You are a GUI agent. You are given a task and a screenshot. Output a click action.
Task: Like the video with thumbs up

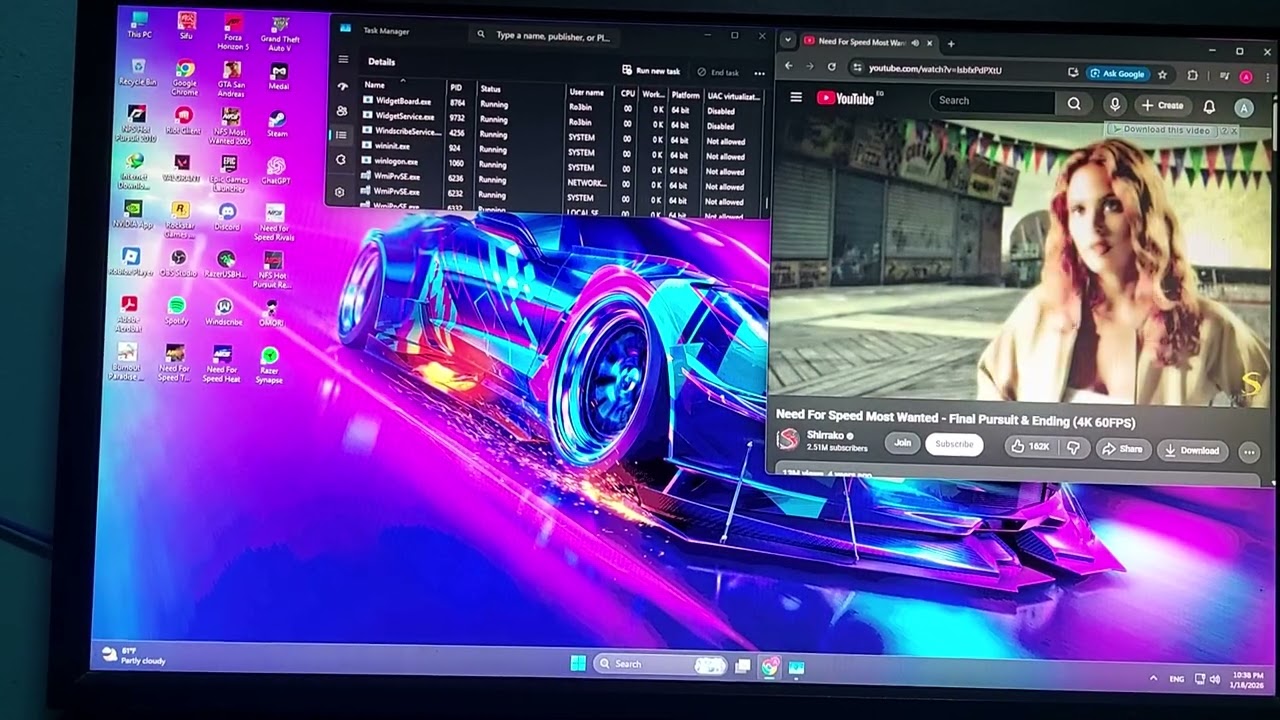click(1030, 447)
